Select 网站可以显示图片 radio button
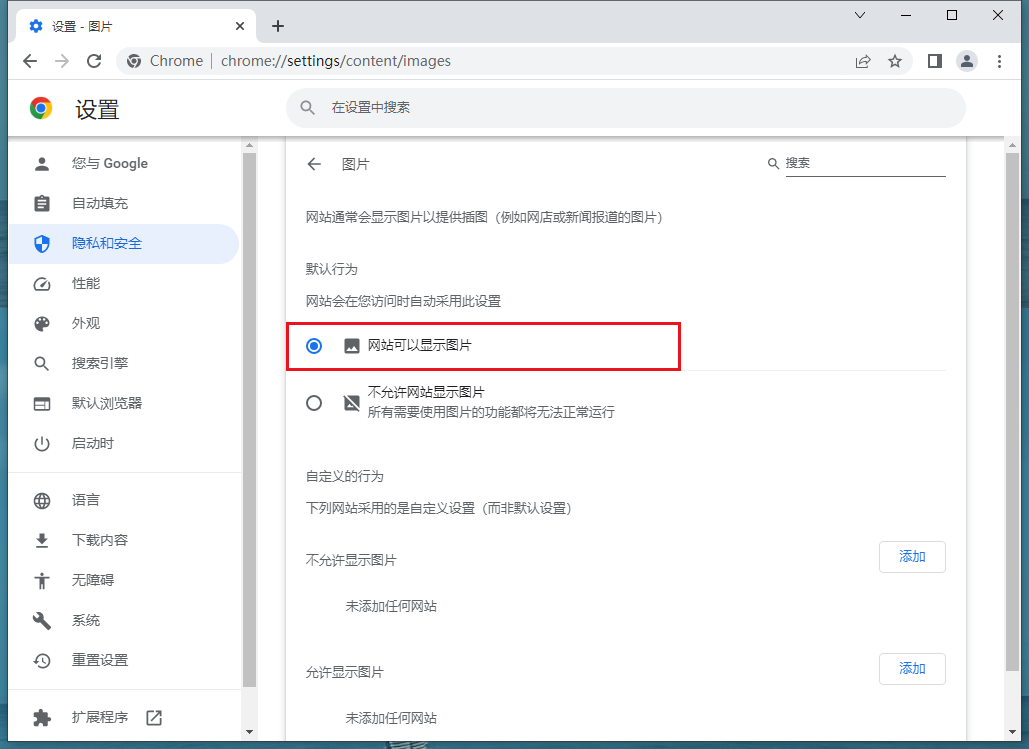 click(314, 345)
